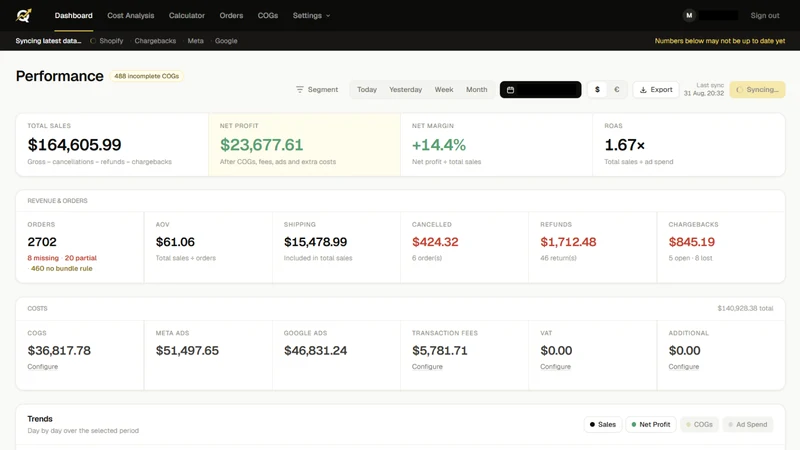Click the 20 partial orders warning
Screen dimensions: 800x450
tap(81, 258)
